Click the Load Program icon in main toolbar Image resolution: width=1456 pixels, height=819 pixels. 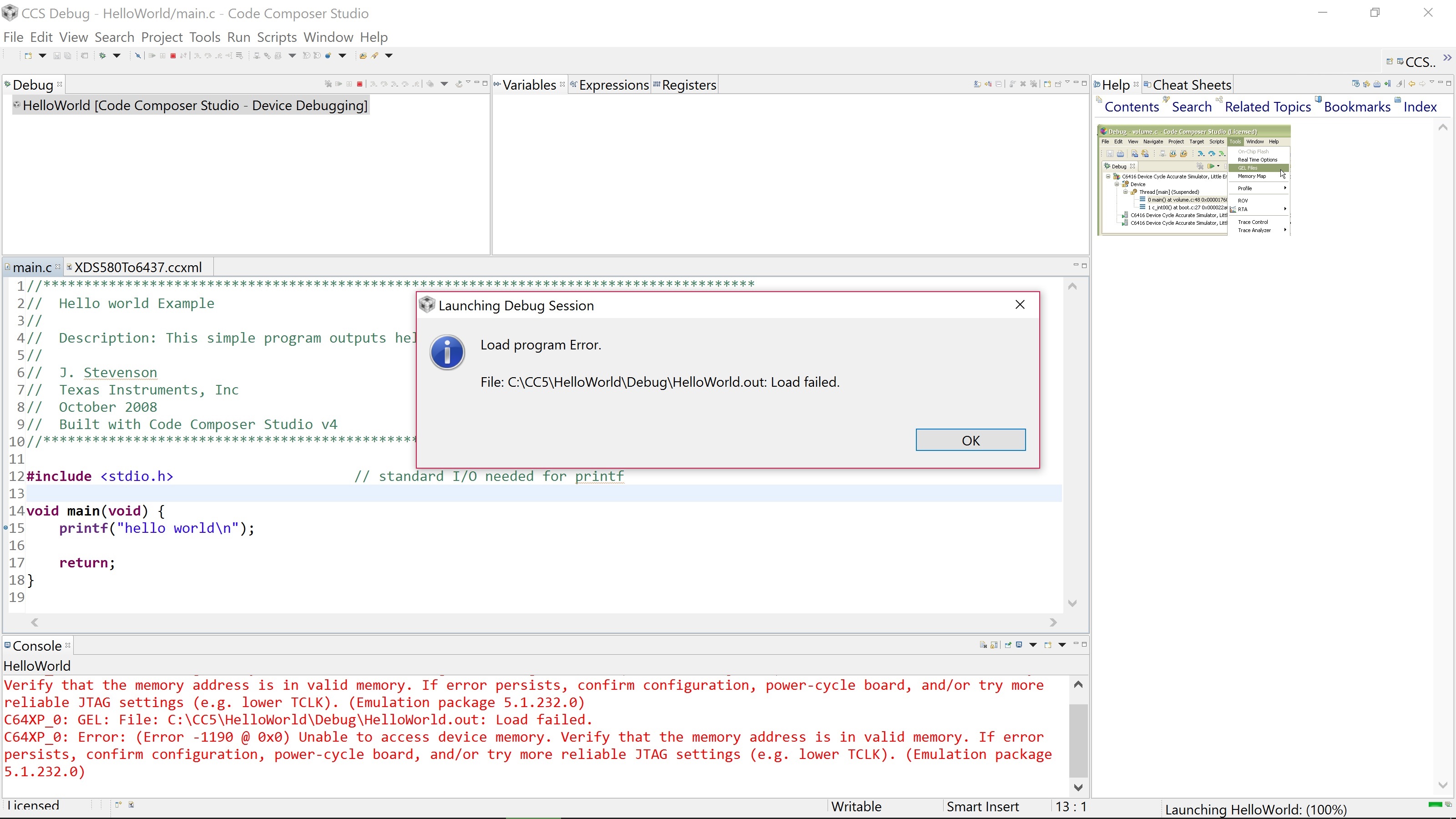pos(278,56)
